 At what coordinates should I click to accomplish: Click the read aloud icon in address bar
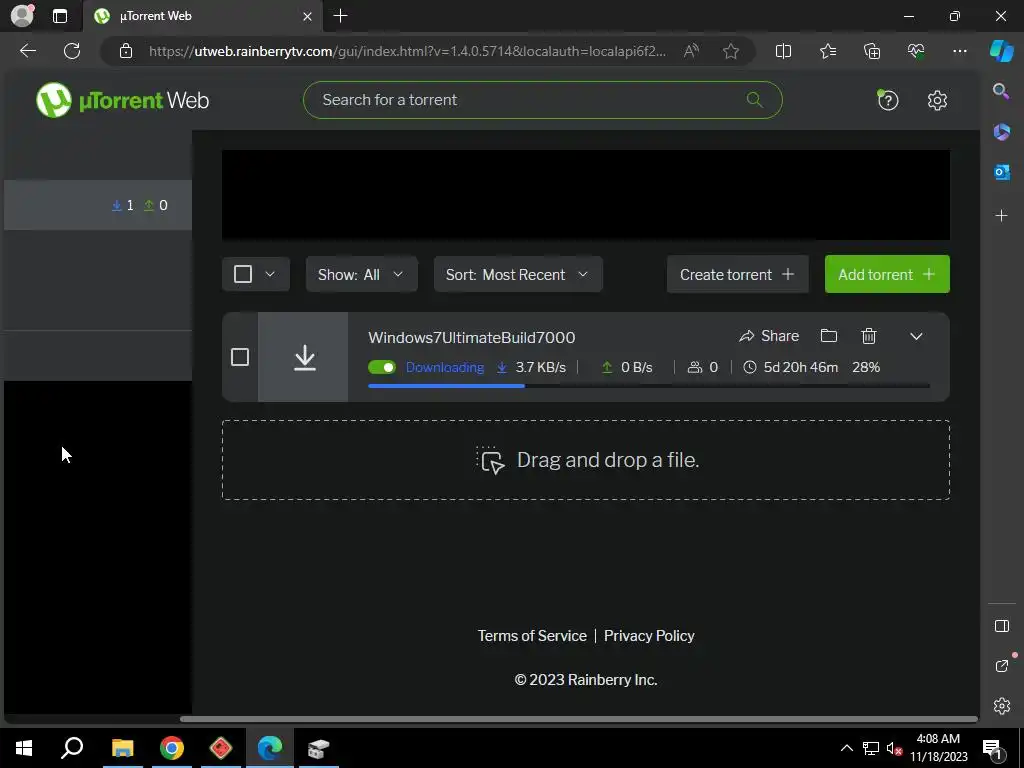[x=691, y=51]
